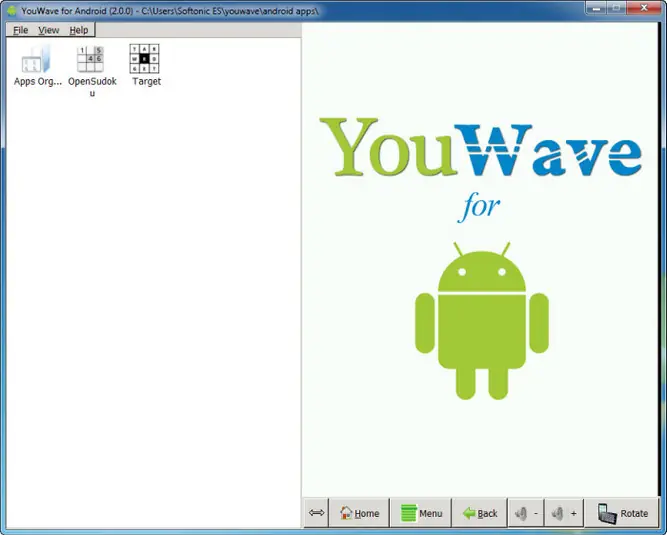Close the YouWave window
The width and height of the screenshot is (667, 535).
pyautogui.click(x=644, y=8)
